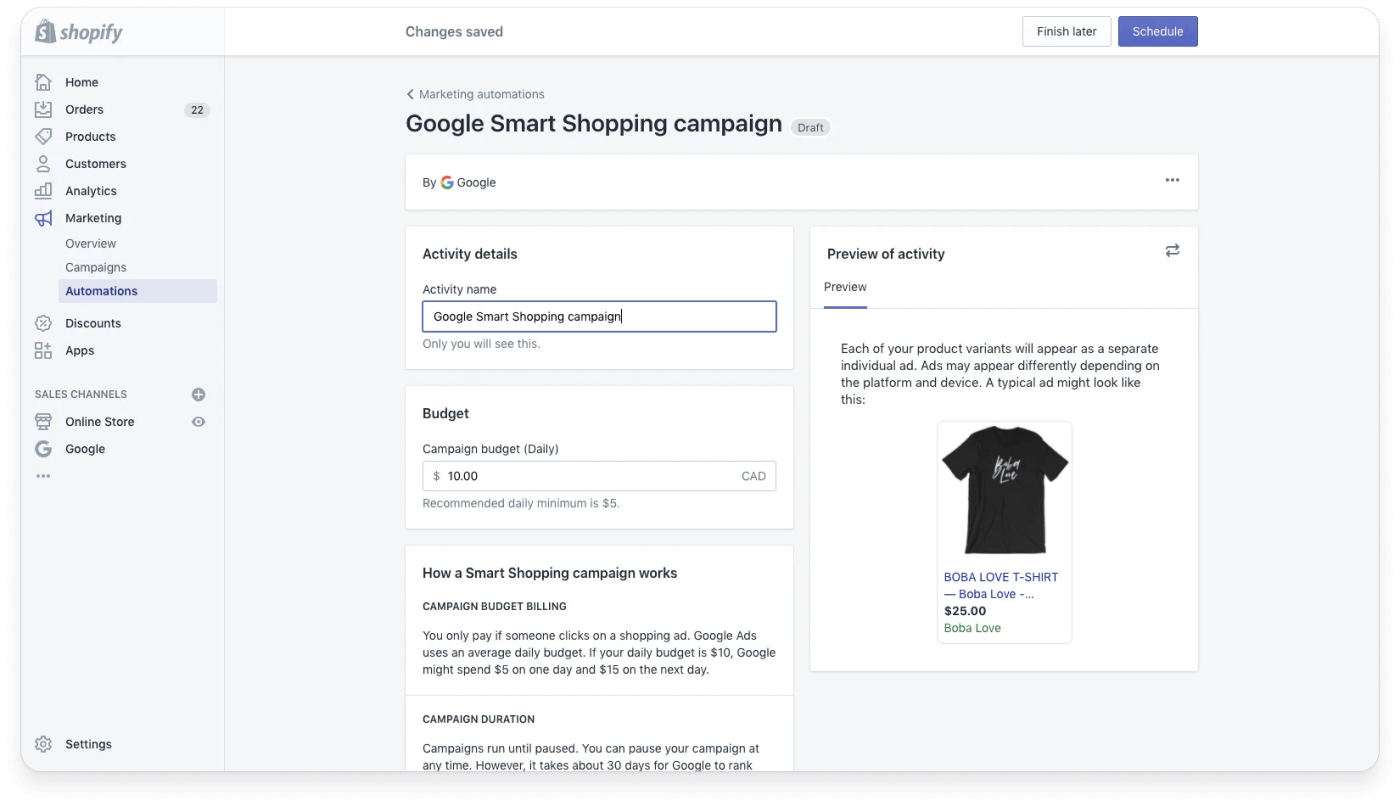This screenshot has height=806, width=1400.
Task: Click Google Smart Shopping campaign page title
Action: pyautogui.click(x=593, y=124)
